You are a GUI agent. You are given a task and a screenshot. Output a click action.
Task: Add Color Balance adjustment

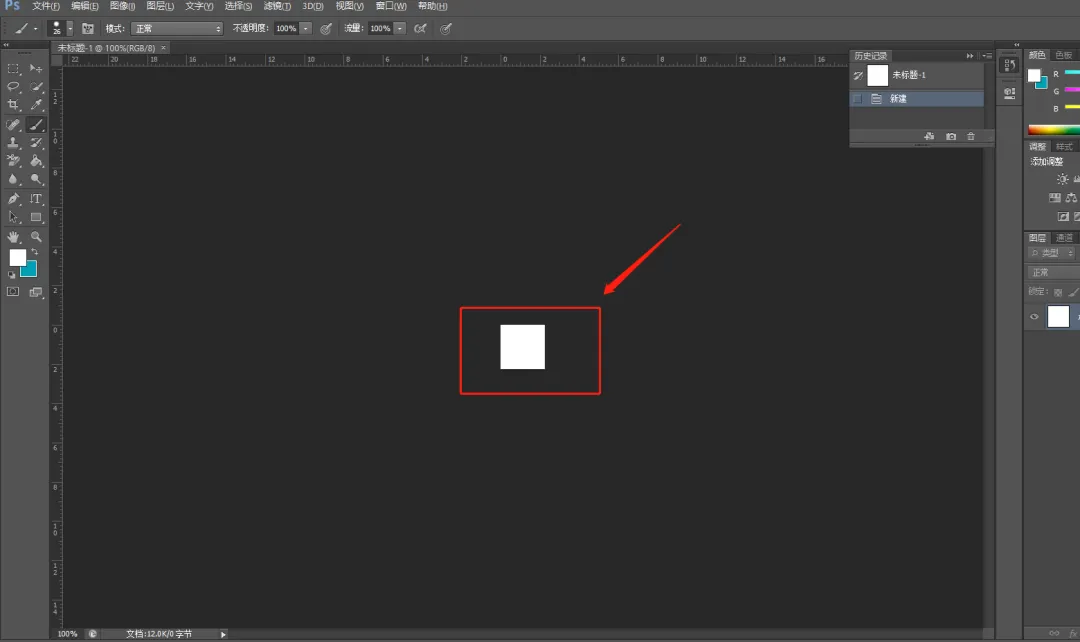(1071, 198)
